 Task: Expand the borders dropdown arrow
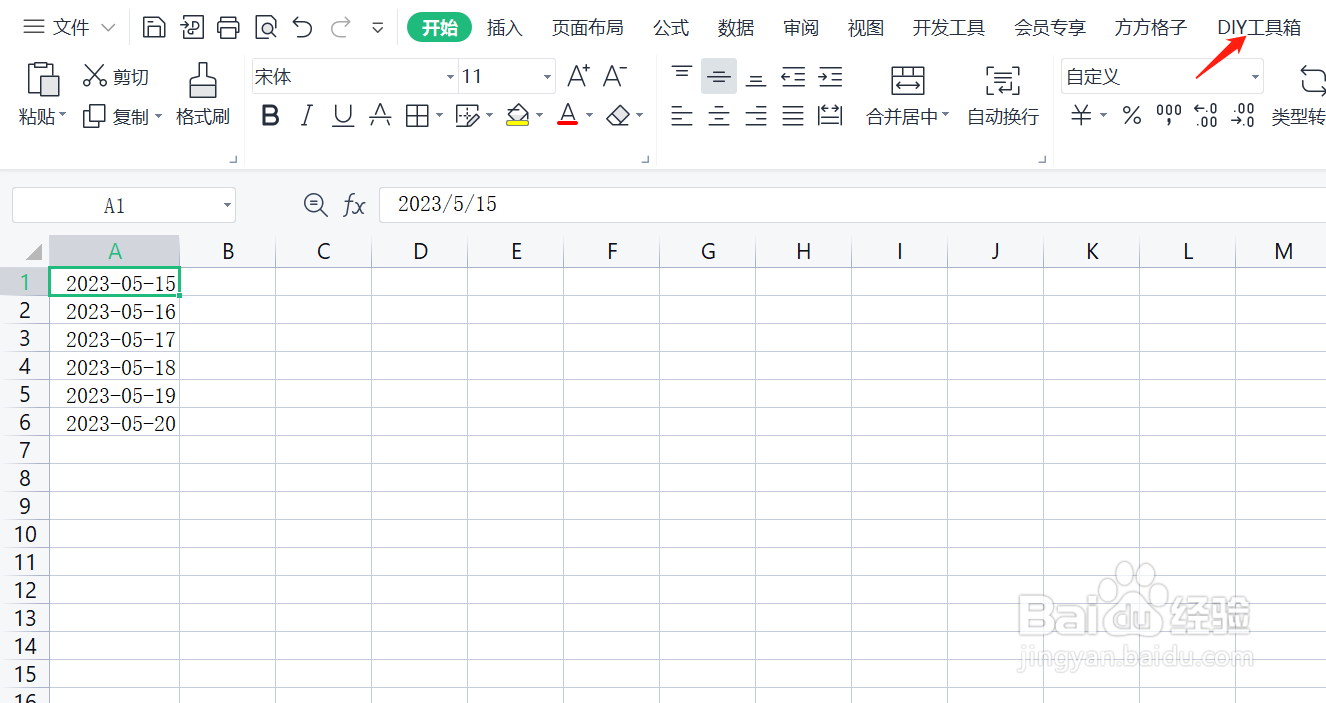[x=438, y=117]
